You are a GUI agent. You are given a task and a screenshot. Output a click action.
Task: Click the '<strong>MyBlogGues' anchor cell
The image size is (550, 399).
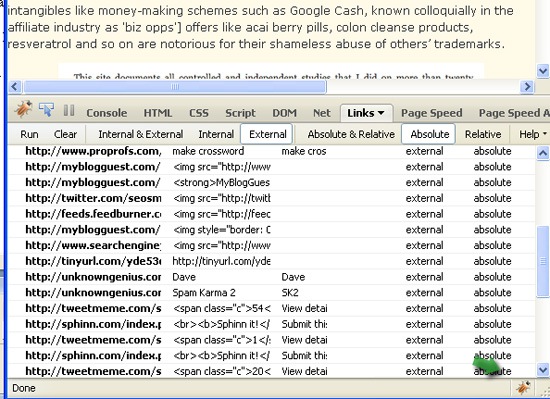pos(221,183)
